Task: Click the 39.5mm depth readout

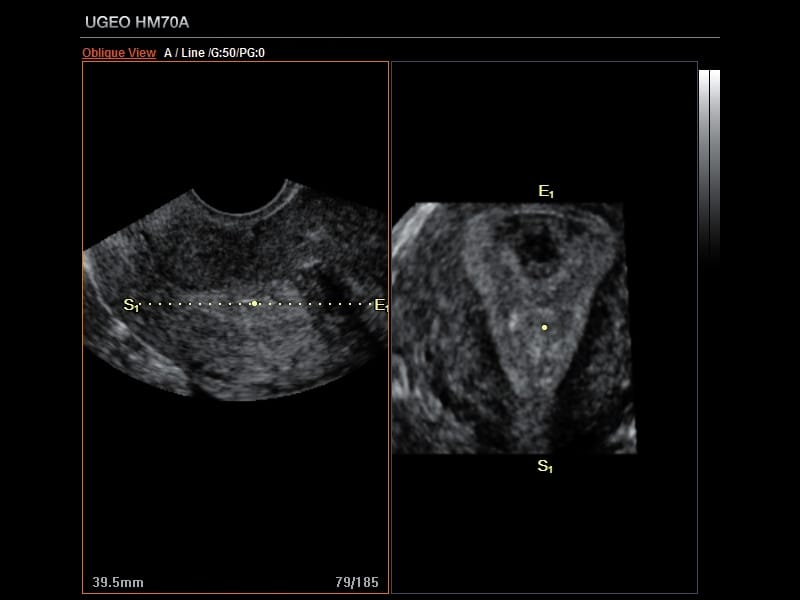Action: [x=118, y=582]
